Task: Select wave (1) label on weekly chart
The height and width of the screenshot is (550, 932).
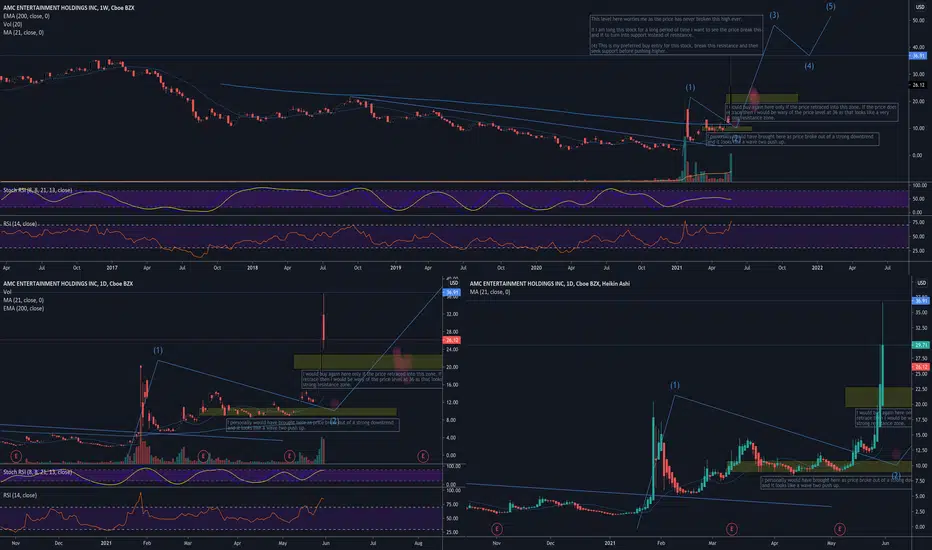Action: tap(690, 87)
